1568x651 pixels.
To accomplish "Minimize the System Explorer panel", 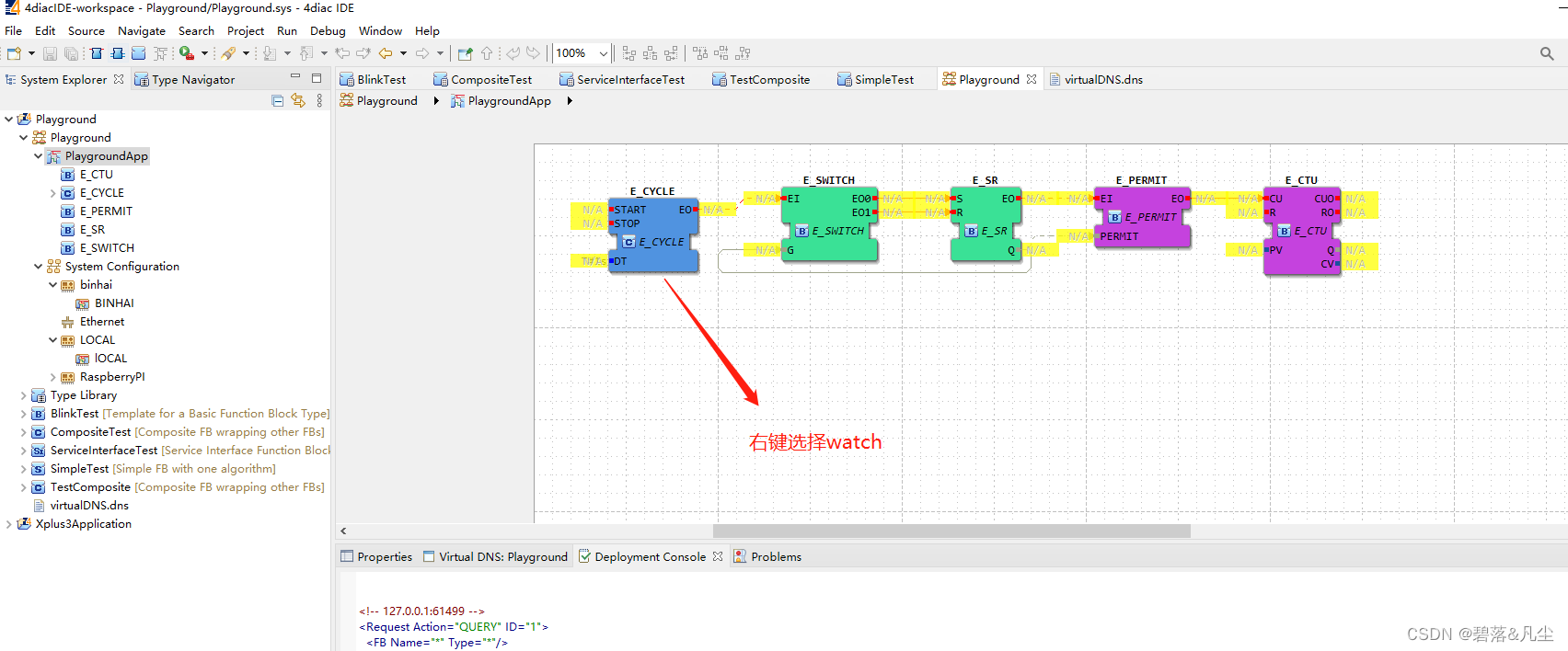I will click(295, 77).
